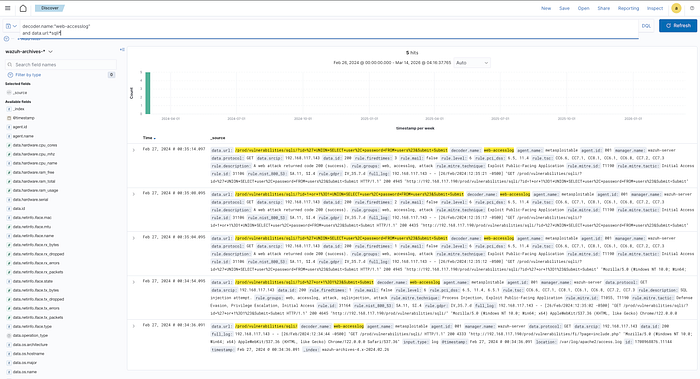
Task: Click the Search field names box
Action: [61, 64]
